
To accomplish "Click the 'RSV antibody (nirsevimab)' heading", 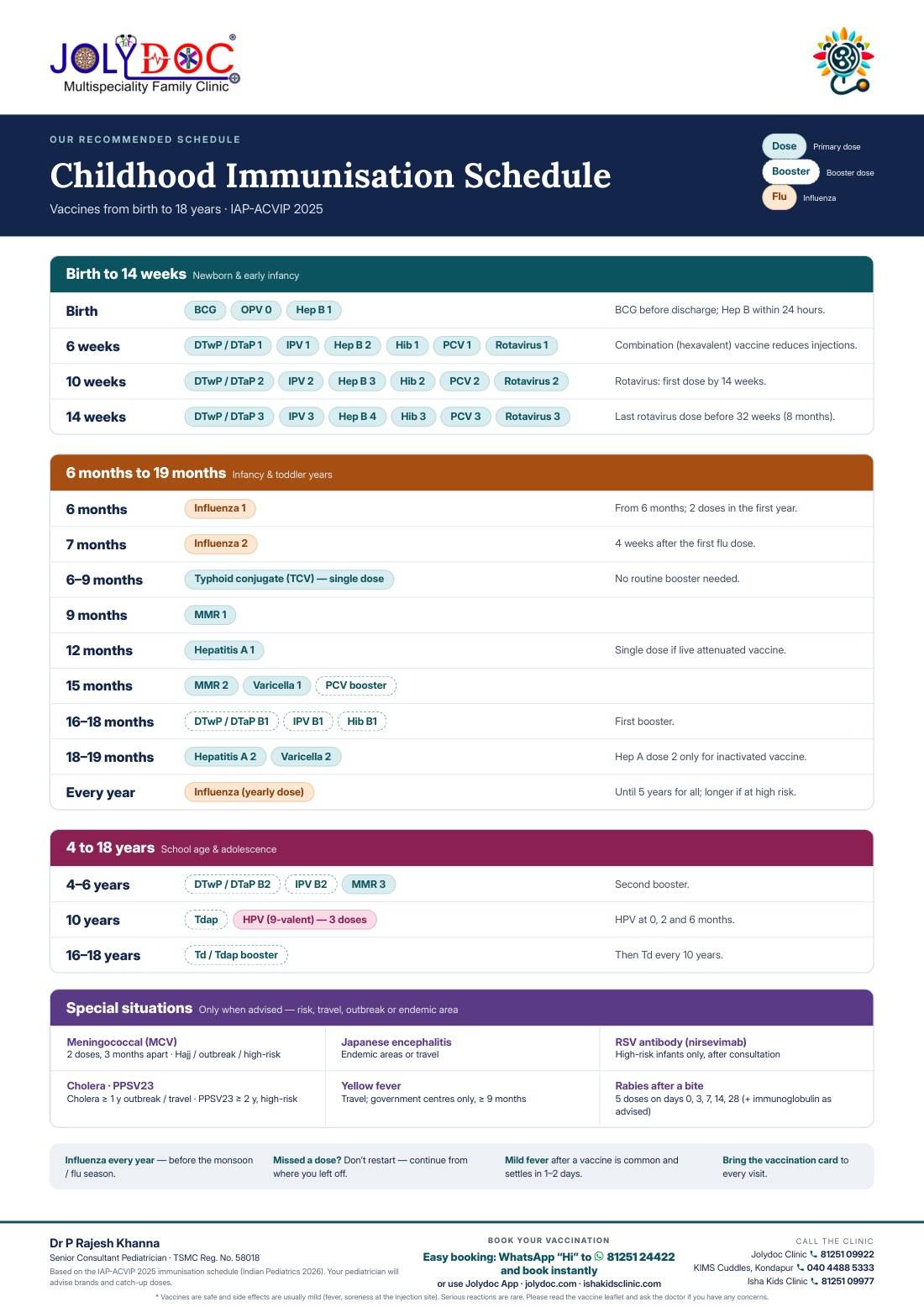I will tap(680, 1042).
